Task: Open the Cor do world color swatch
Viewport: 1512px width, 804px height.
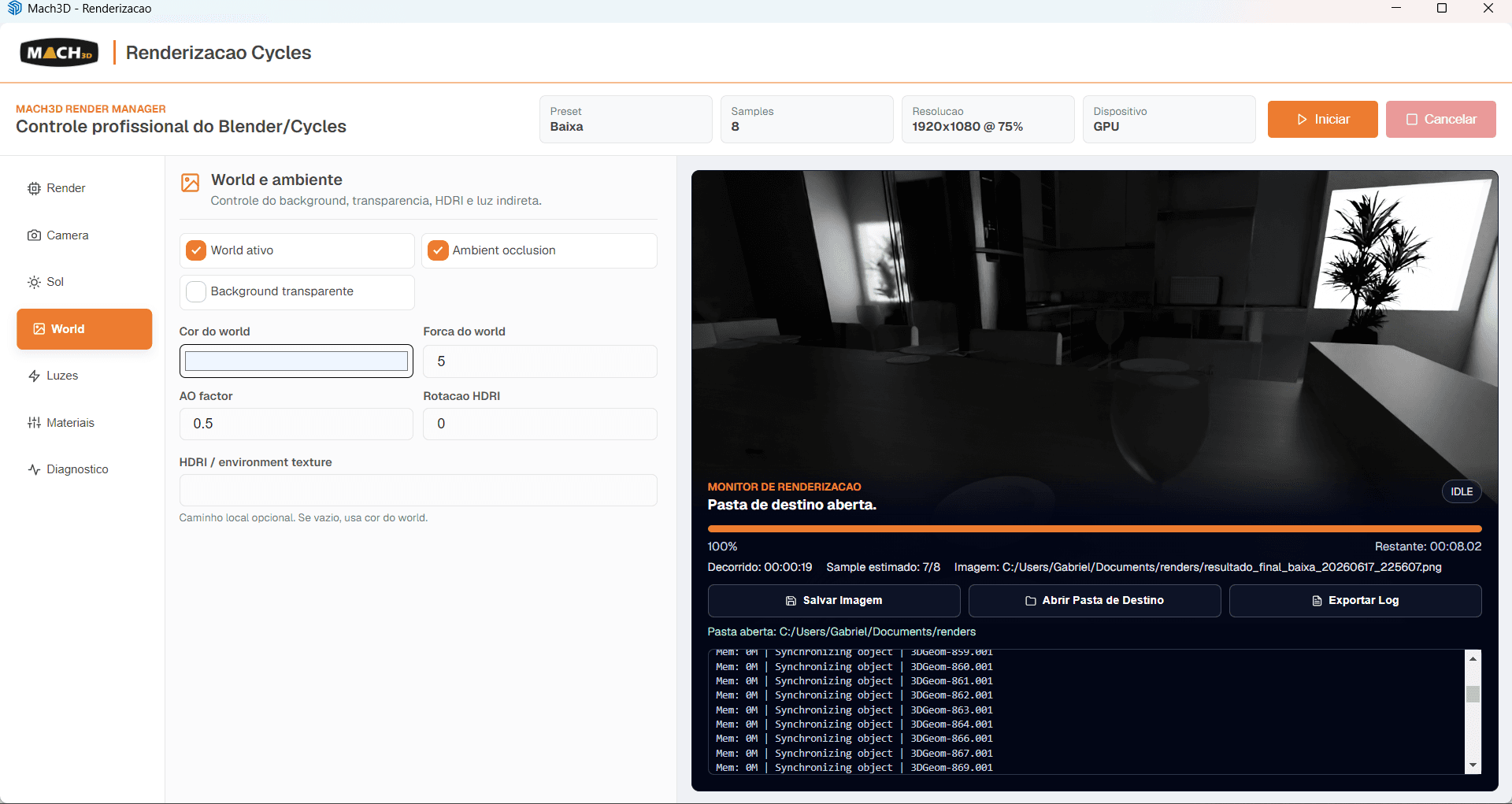Action: click(296, 361)
